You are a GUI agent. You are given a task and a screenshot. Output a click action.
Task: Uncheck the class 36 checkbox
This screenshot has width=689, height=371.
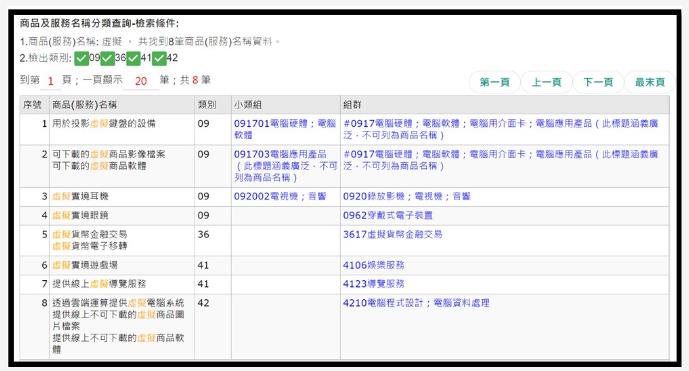coord(108,58)
